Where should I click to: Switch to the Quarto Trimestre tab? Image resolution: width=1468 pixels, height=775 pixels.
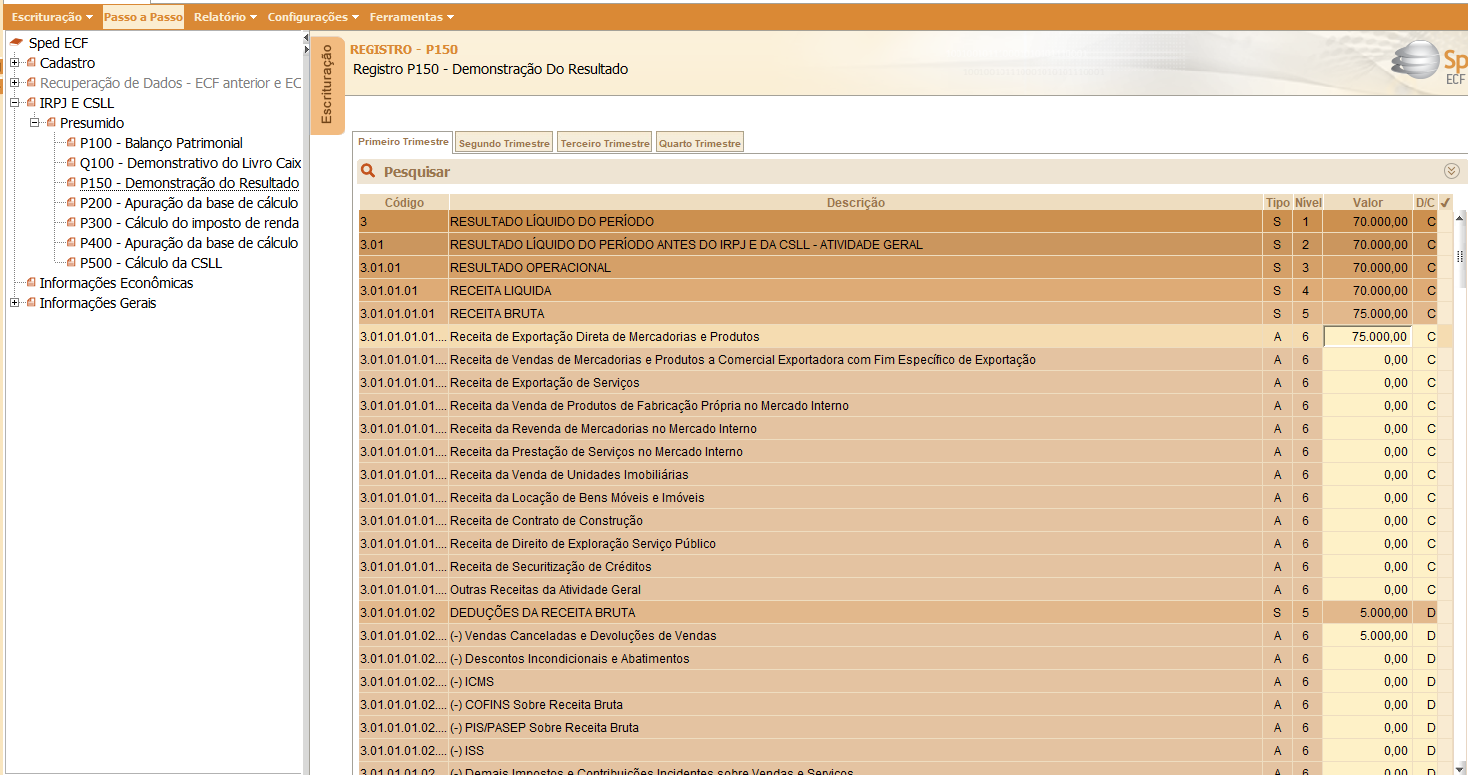(x=700, y=143)
